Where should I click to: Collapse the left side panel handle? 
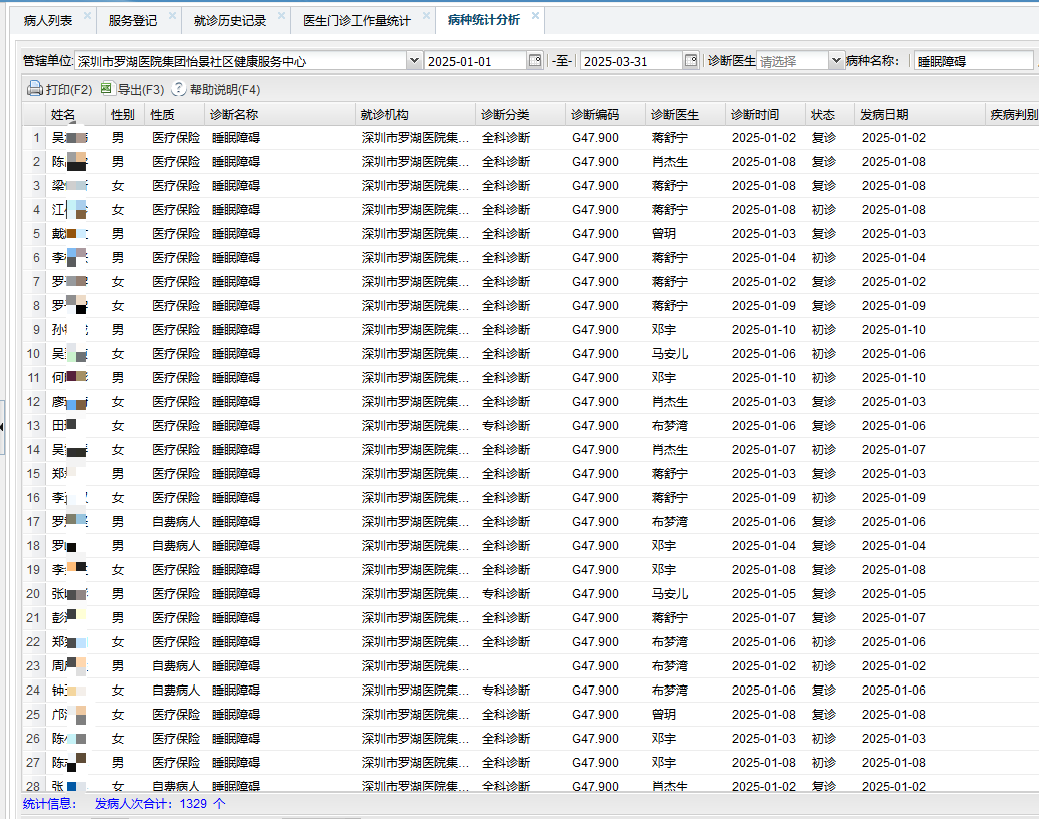[x=3, y=427]
